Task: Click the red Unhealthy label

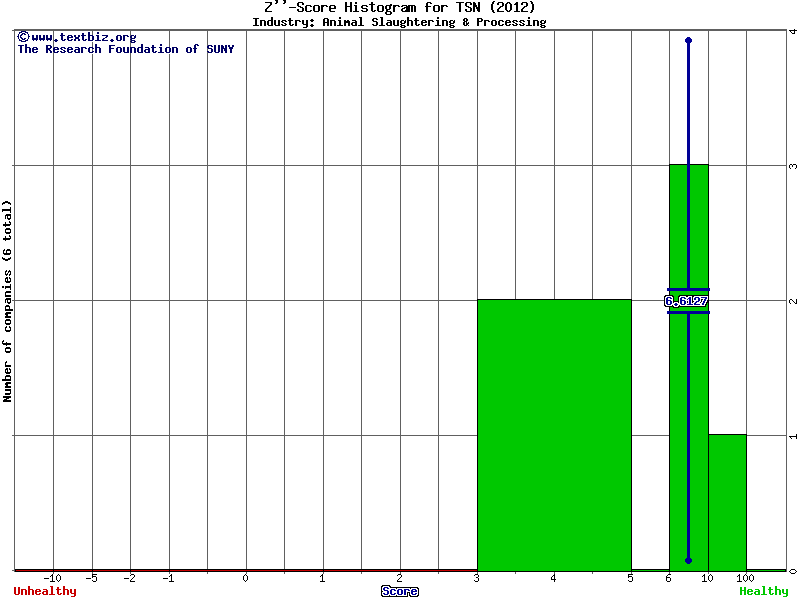Action: pos(45,591)
